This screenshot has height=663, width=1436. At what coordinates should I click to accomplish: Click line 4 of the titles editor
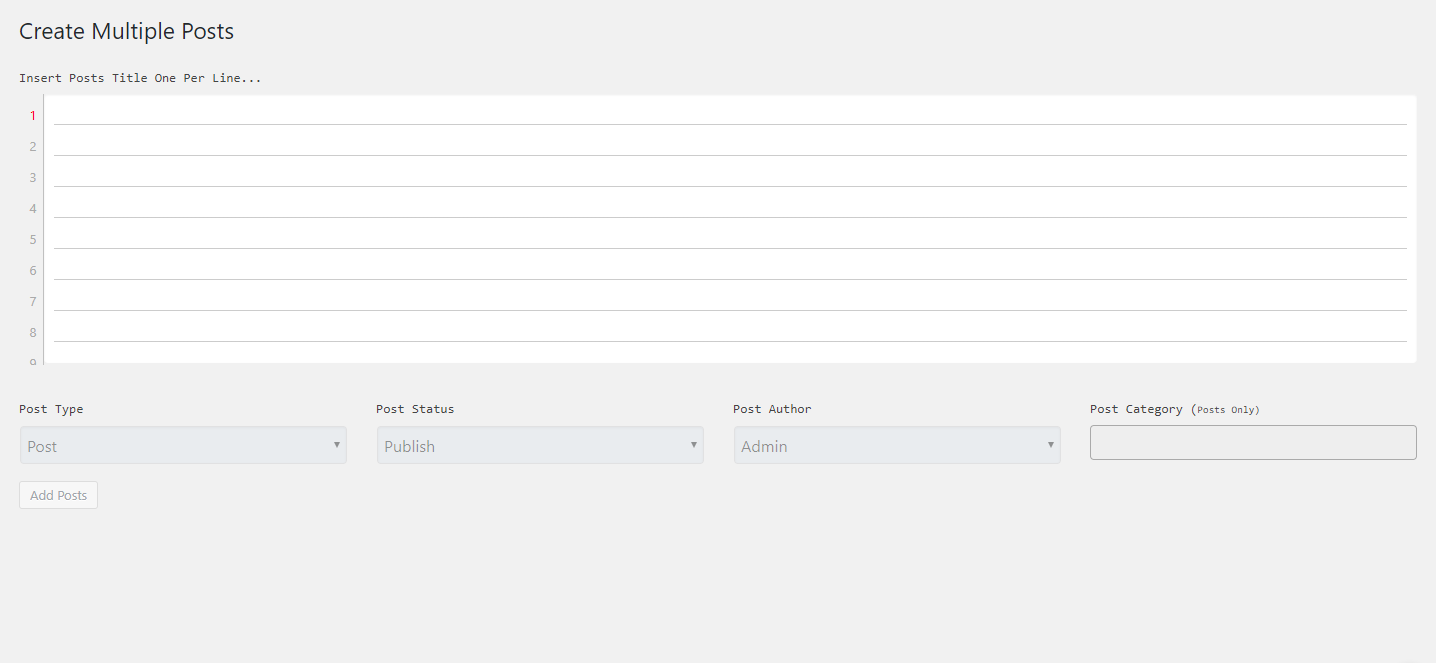pos(730,203)
